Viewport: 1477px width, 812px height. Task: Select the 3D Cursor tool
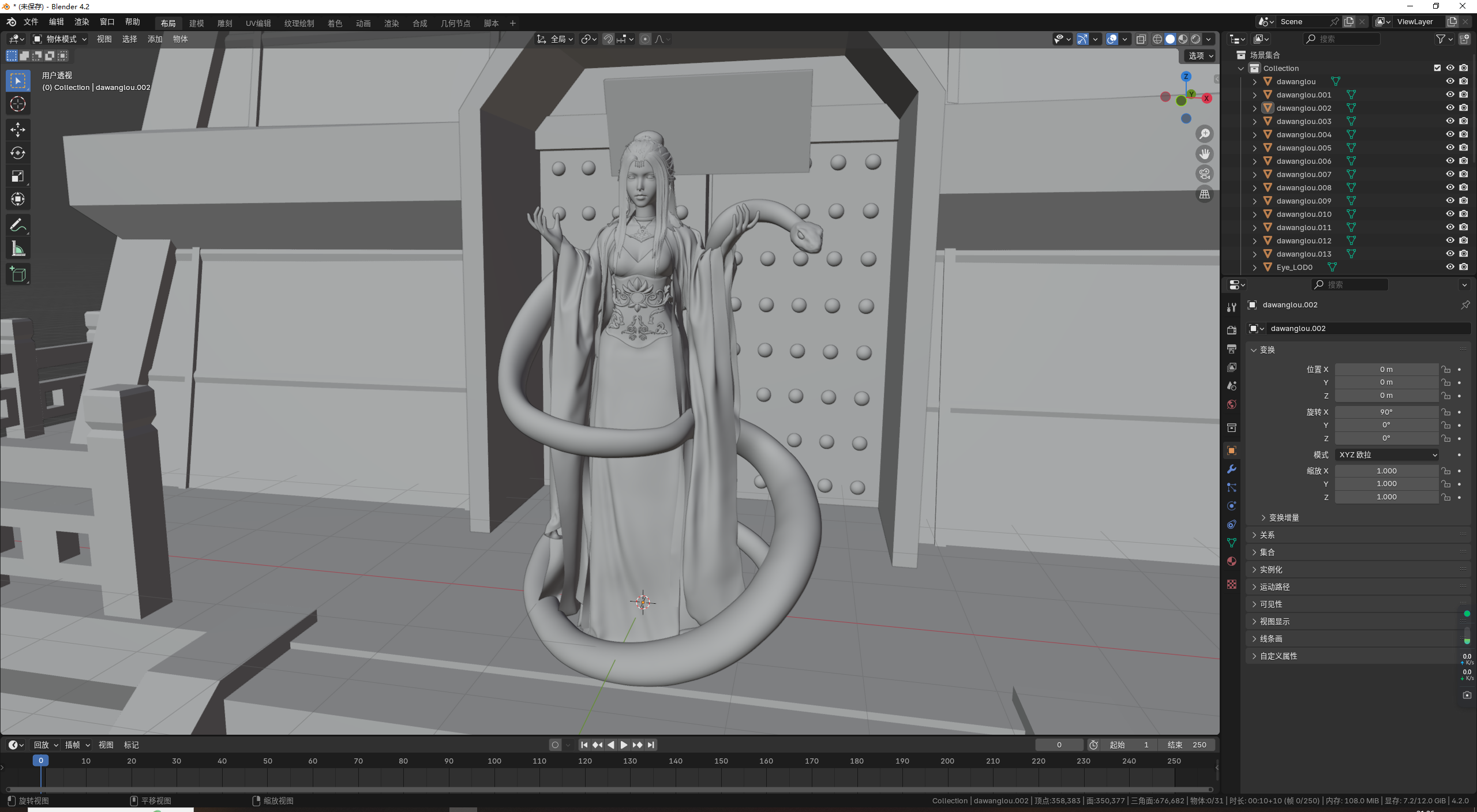[x=18, y=104]
